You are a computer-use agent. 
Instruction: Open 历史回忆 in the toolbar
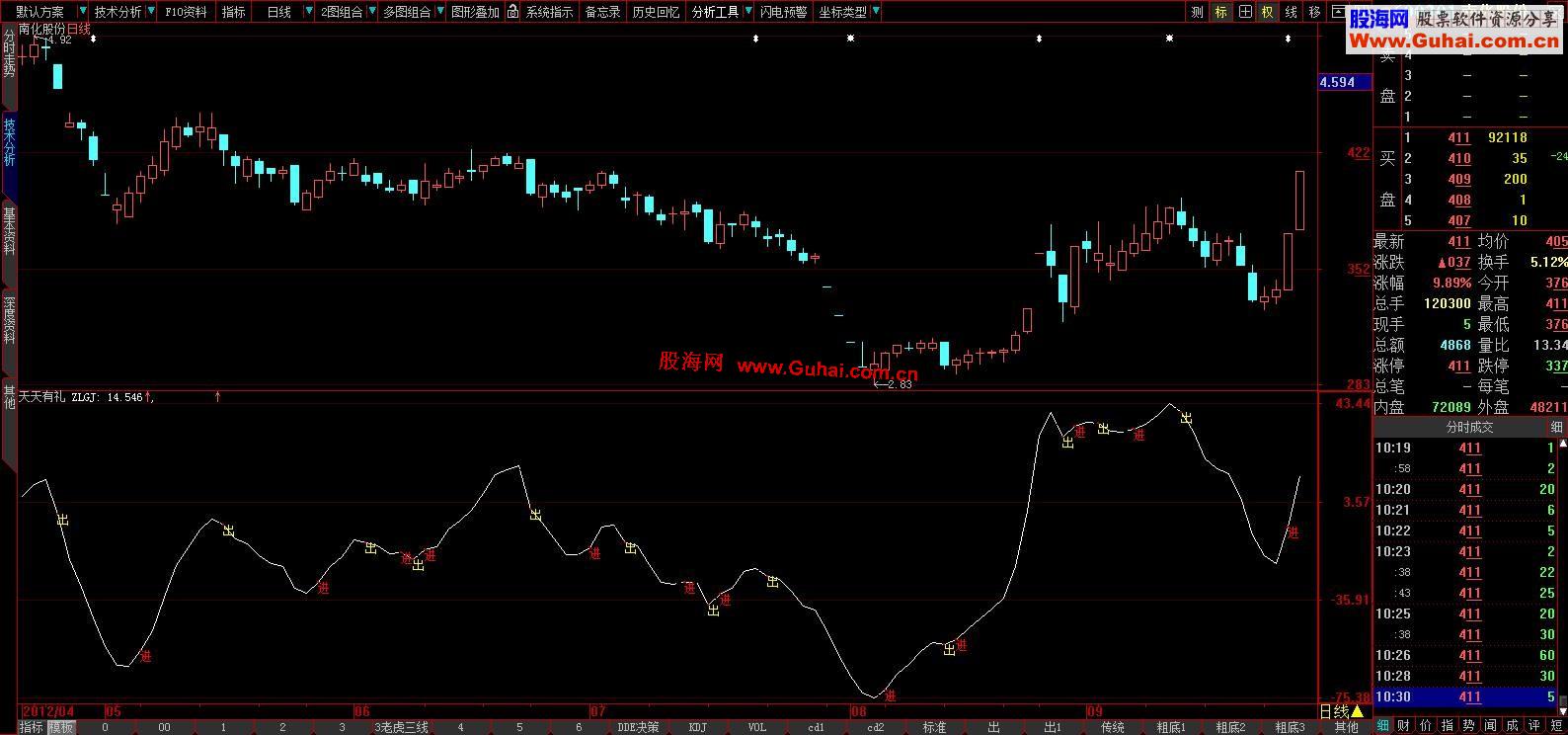(x=656, y=12)
